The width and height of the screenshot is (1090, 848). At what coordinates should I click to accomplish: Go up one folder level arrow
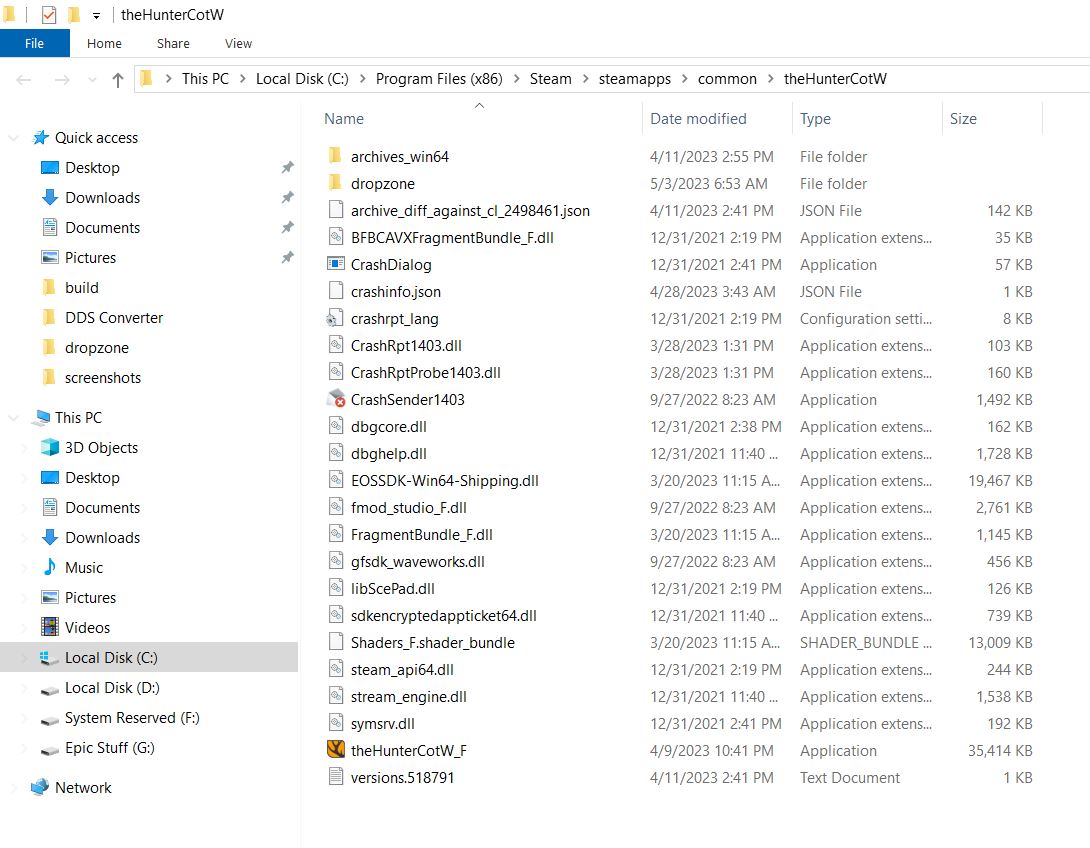[x=117, y=80]
